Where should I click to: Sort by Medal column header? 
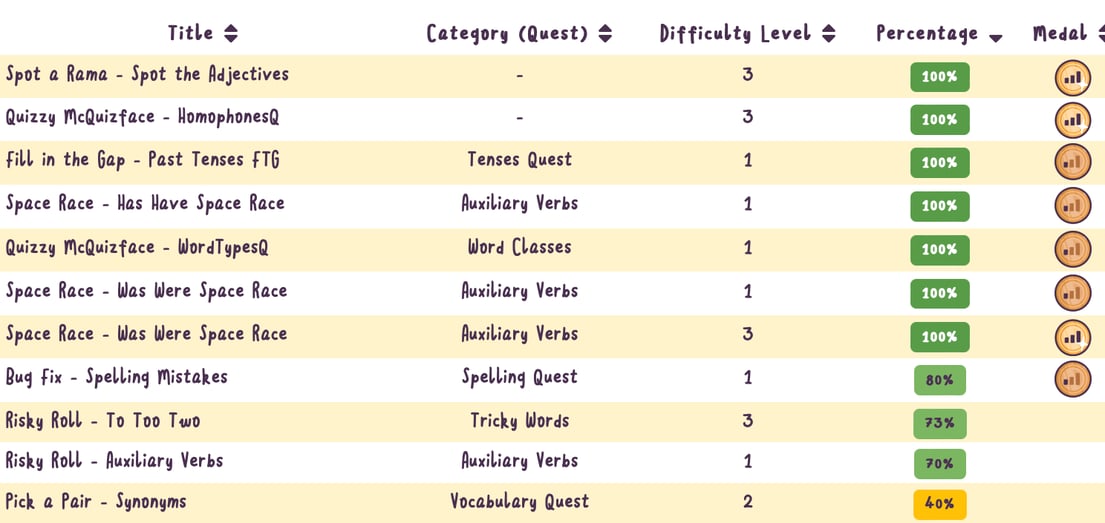(1068, 33)
